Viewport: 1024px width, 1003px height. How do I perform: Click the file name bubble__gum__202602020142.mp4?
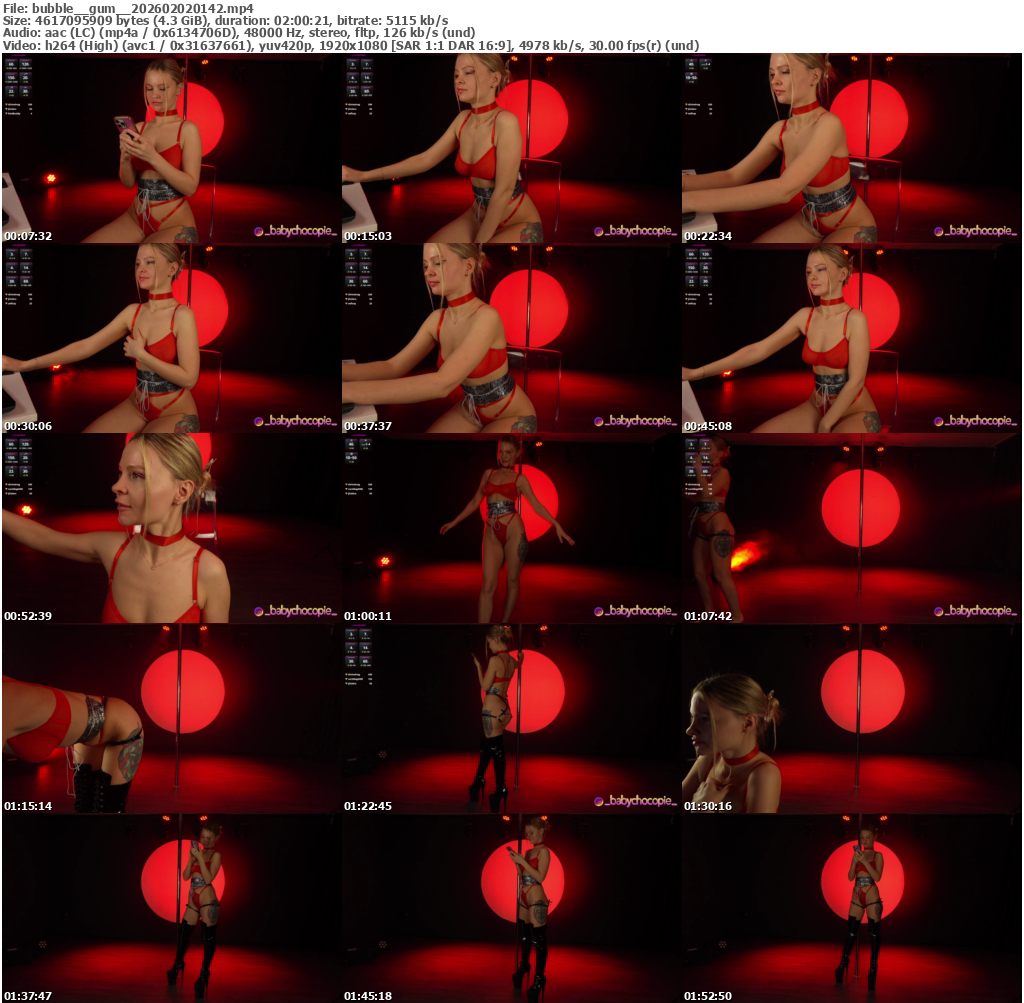[x=143, y=8]
